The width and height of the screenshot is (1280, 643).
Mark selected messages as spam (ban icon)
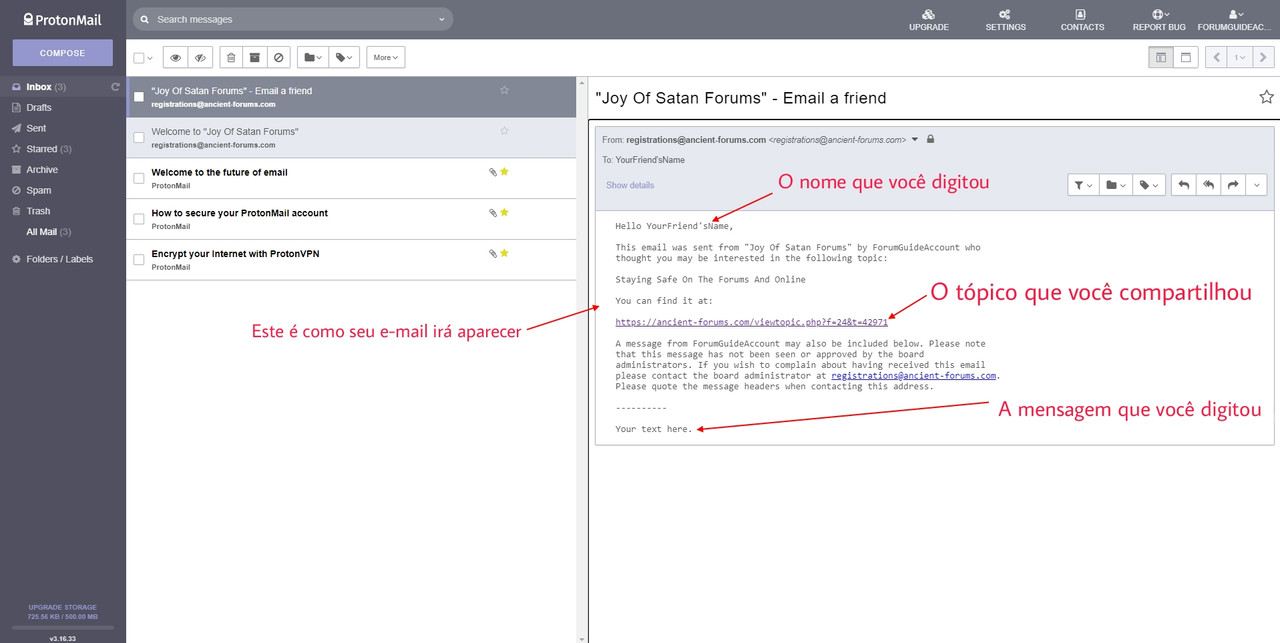pos(279,58)
